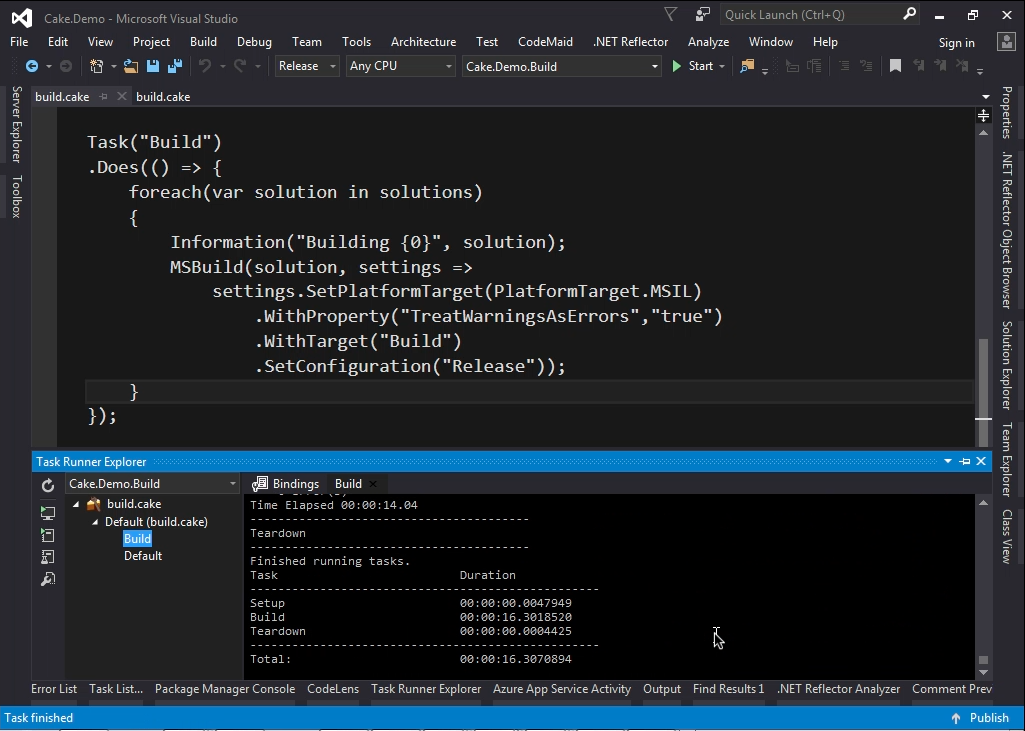Click the send feedback icon
Image resolution: width=1025 pixels, height=731 pixels.
(x=703, y=14)
